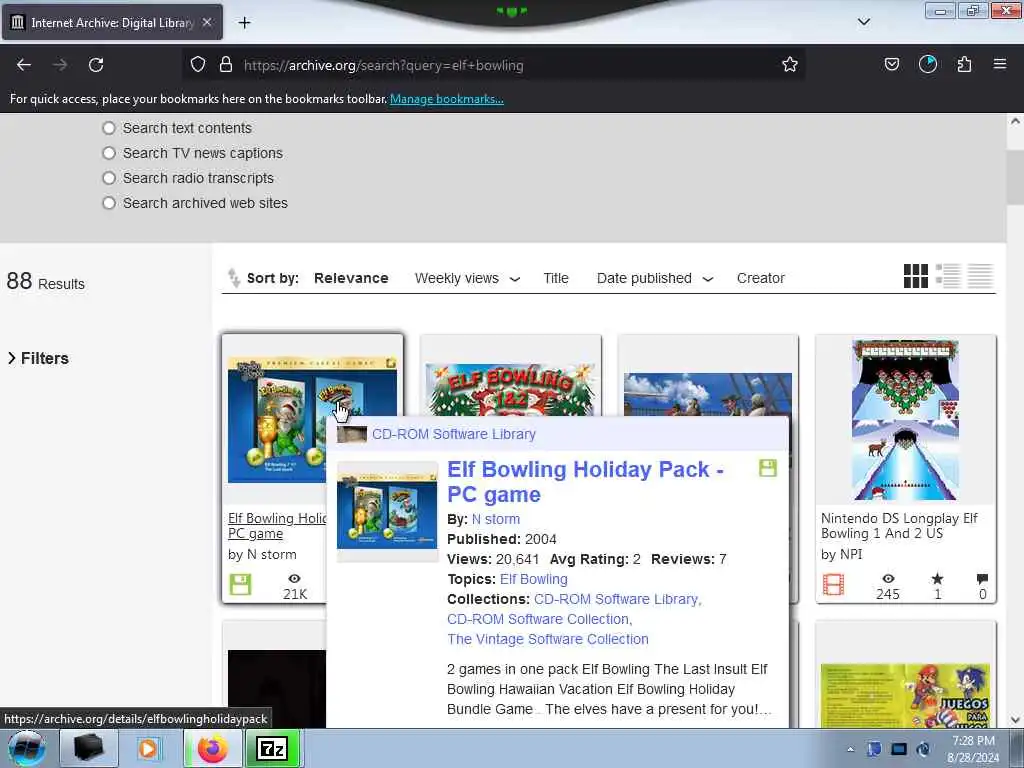Click green floppy software icon in popup
The image size is (1024, 768).
tap(767, 468)
